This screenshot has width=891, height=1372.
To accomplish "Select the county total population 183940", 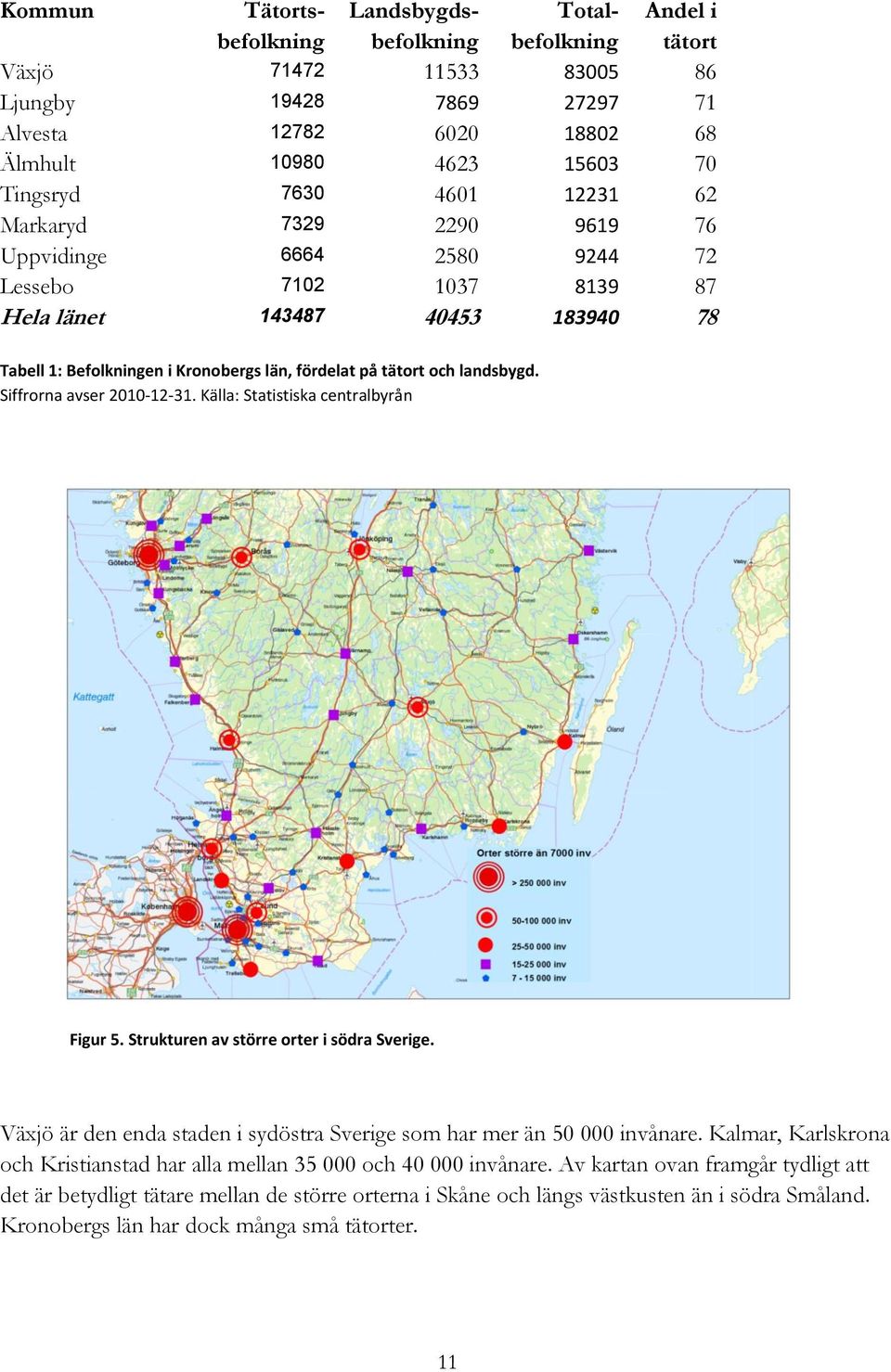I will click(586, 317).
